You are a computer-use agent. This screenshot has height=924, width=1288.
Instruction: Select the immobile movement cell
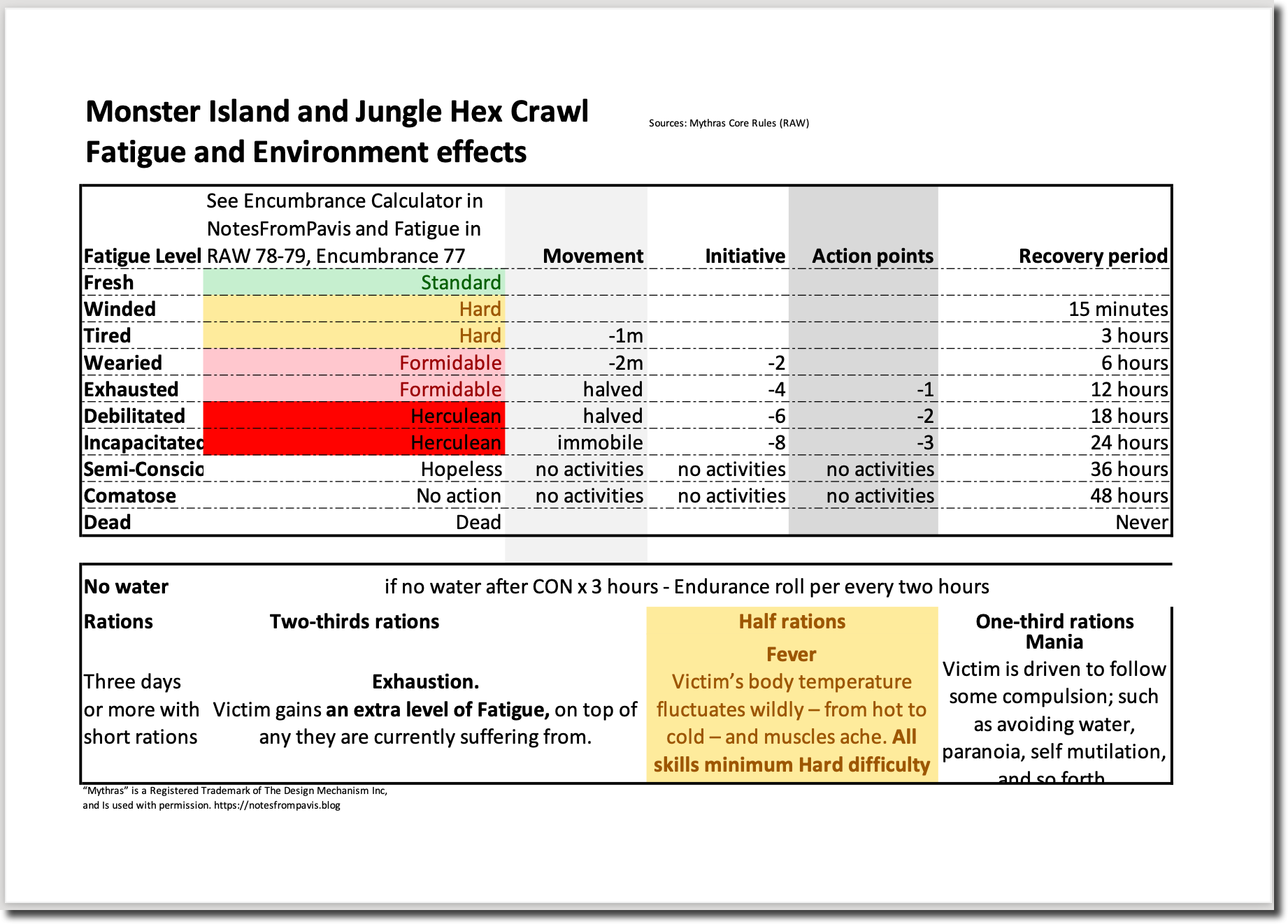(599, 442)
